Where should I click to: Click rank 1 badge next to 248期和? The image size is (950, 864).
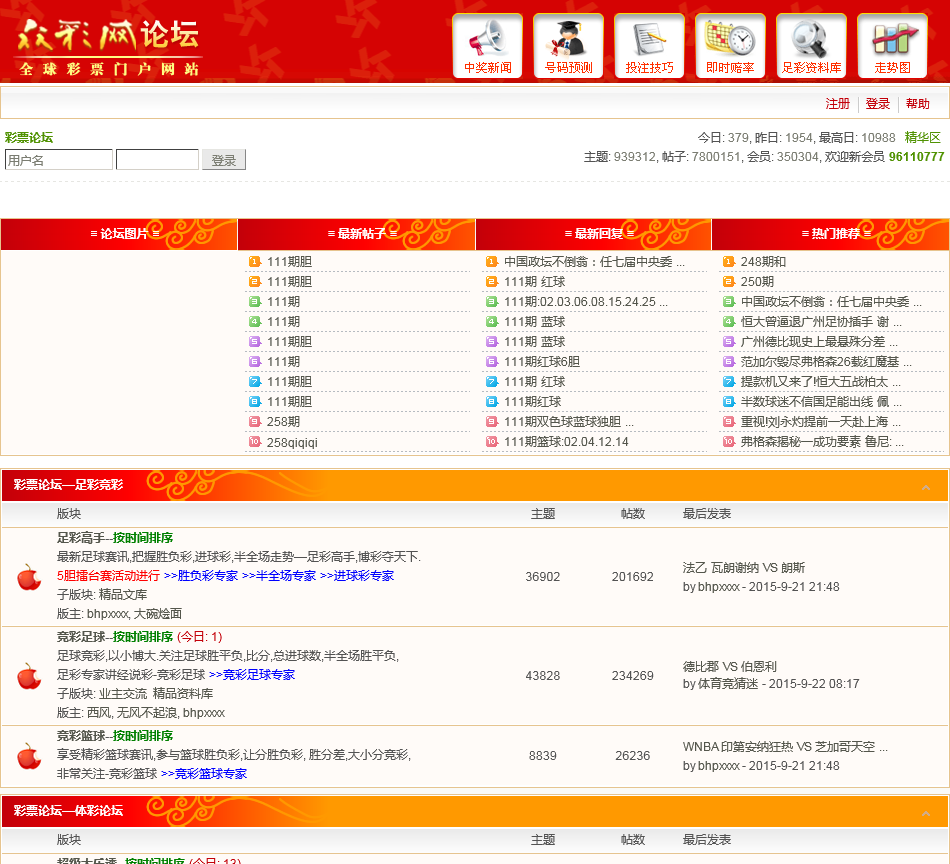[x=729, y=262]
